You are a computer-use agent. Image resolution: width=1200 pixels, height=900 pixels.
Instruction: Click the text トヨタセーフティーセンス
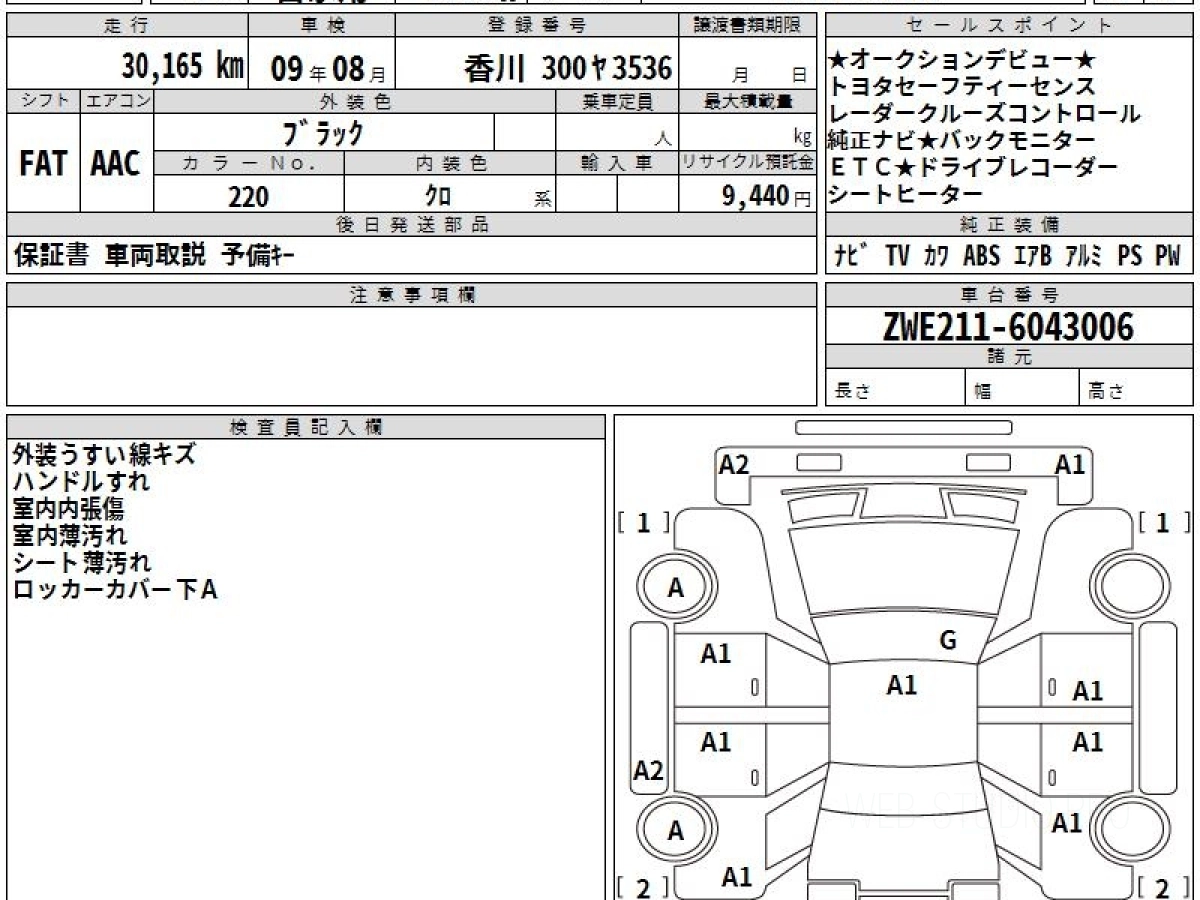tap(962, 87)
